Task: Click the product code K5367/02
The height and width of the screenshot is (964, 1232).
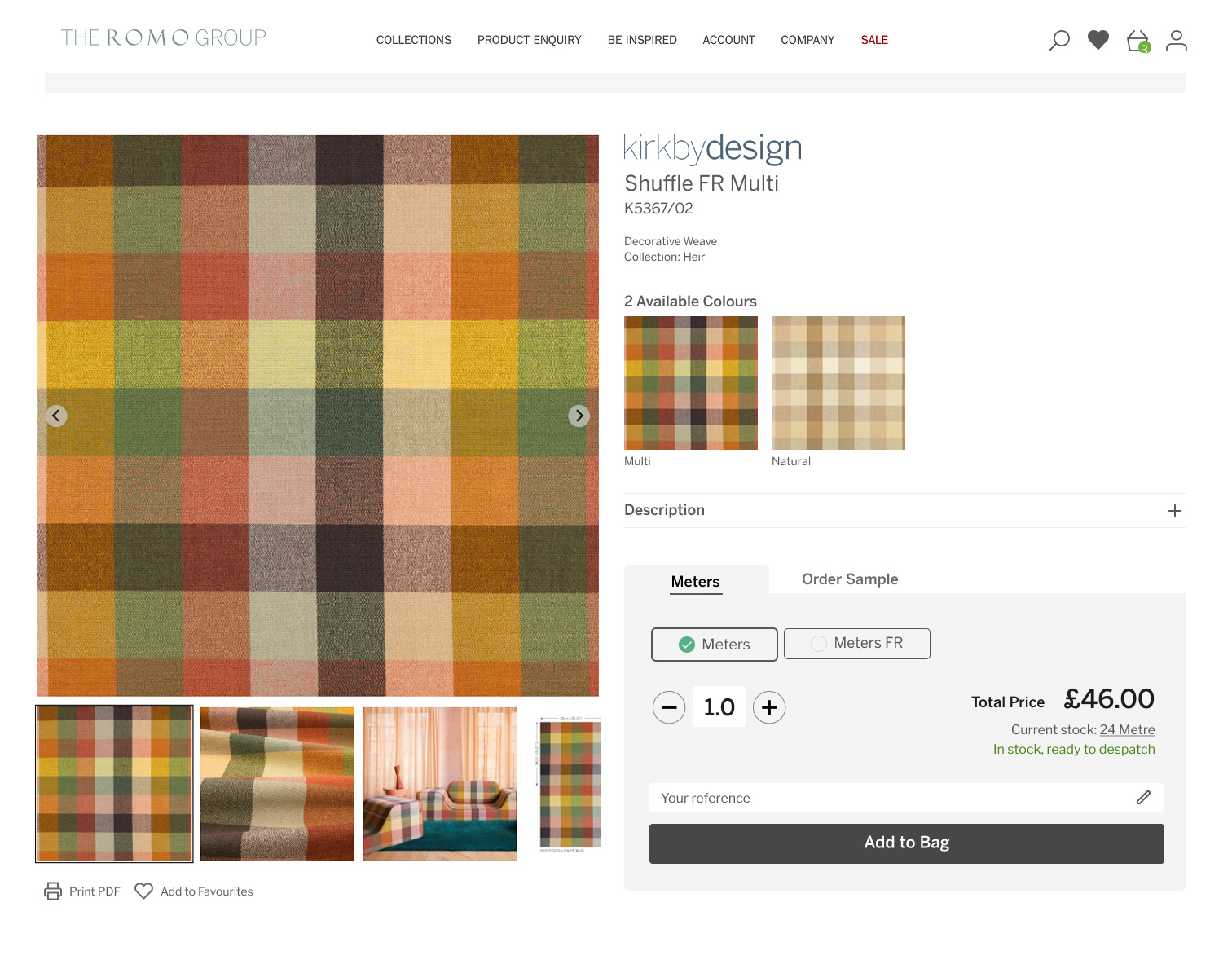Action: point(658,208)
